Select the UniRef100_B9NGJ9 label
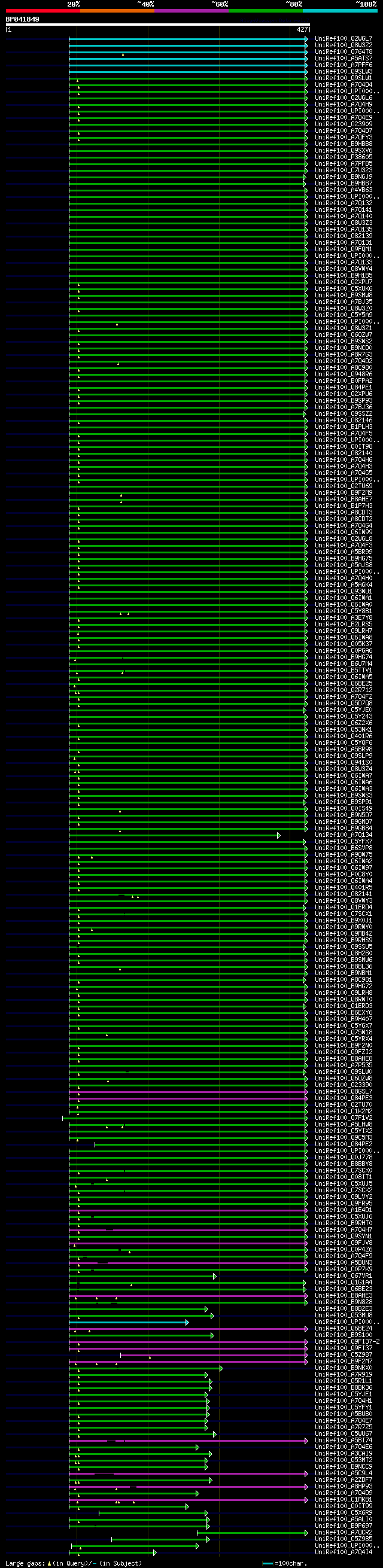The image size is (383, 1568). [x=344, y=177]
